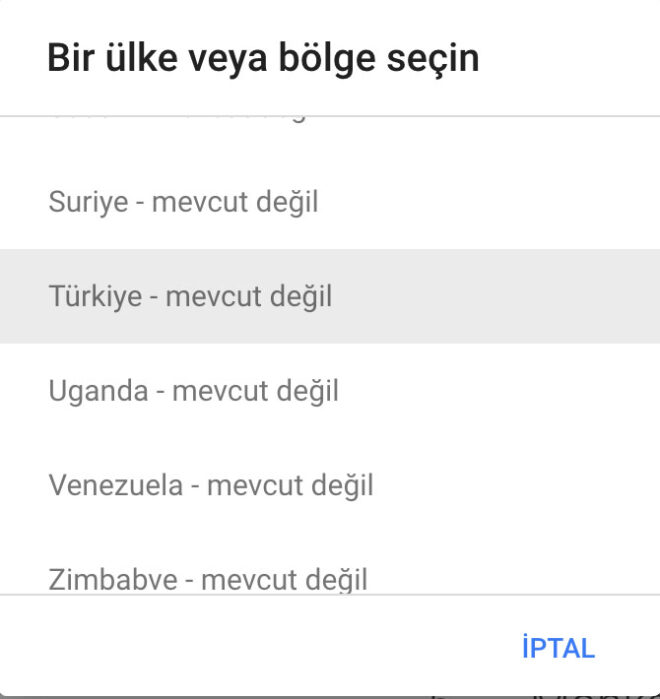Select the Venezuela list entry

click(x=330, y=485)
